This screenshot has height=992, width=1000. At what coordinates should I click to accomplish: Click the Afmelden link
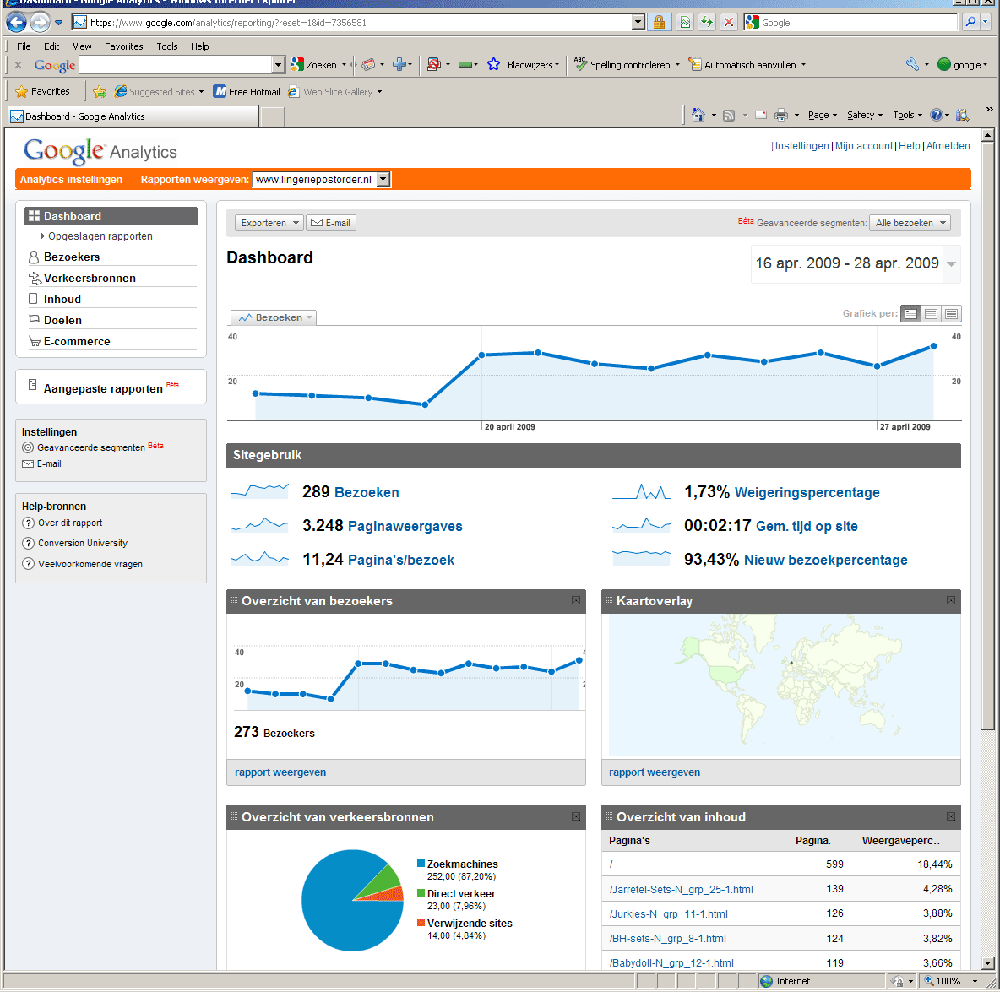click(x=948, y=146)
